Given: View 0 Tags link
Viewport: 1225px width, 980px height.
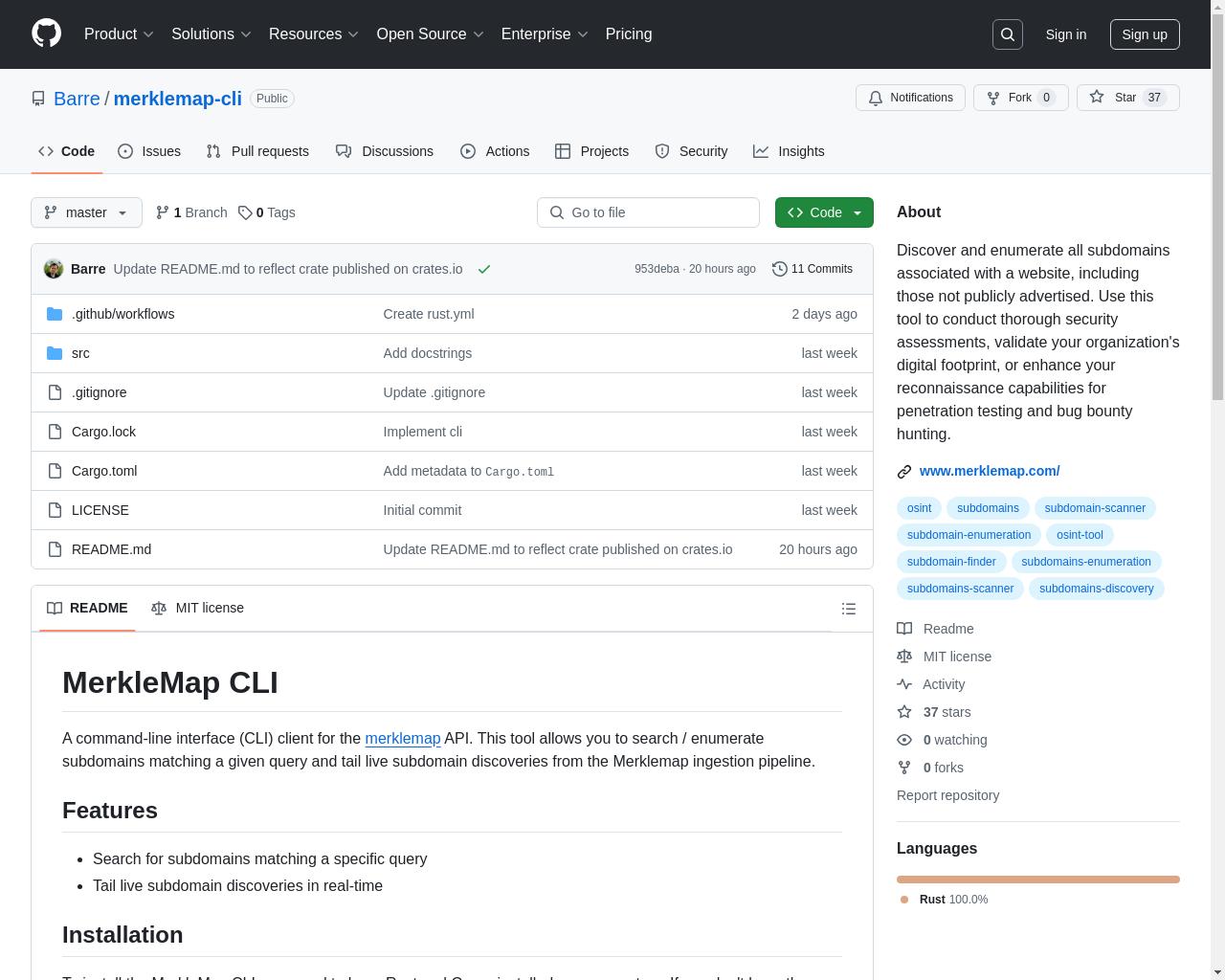Looking at the screenshot, I should tap(267, 212).
